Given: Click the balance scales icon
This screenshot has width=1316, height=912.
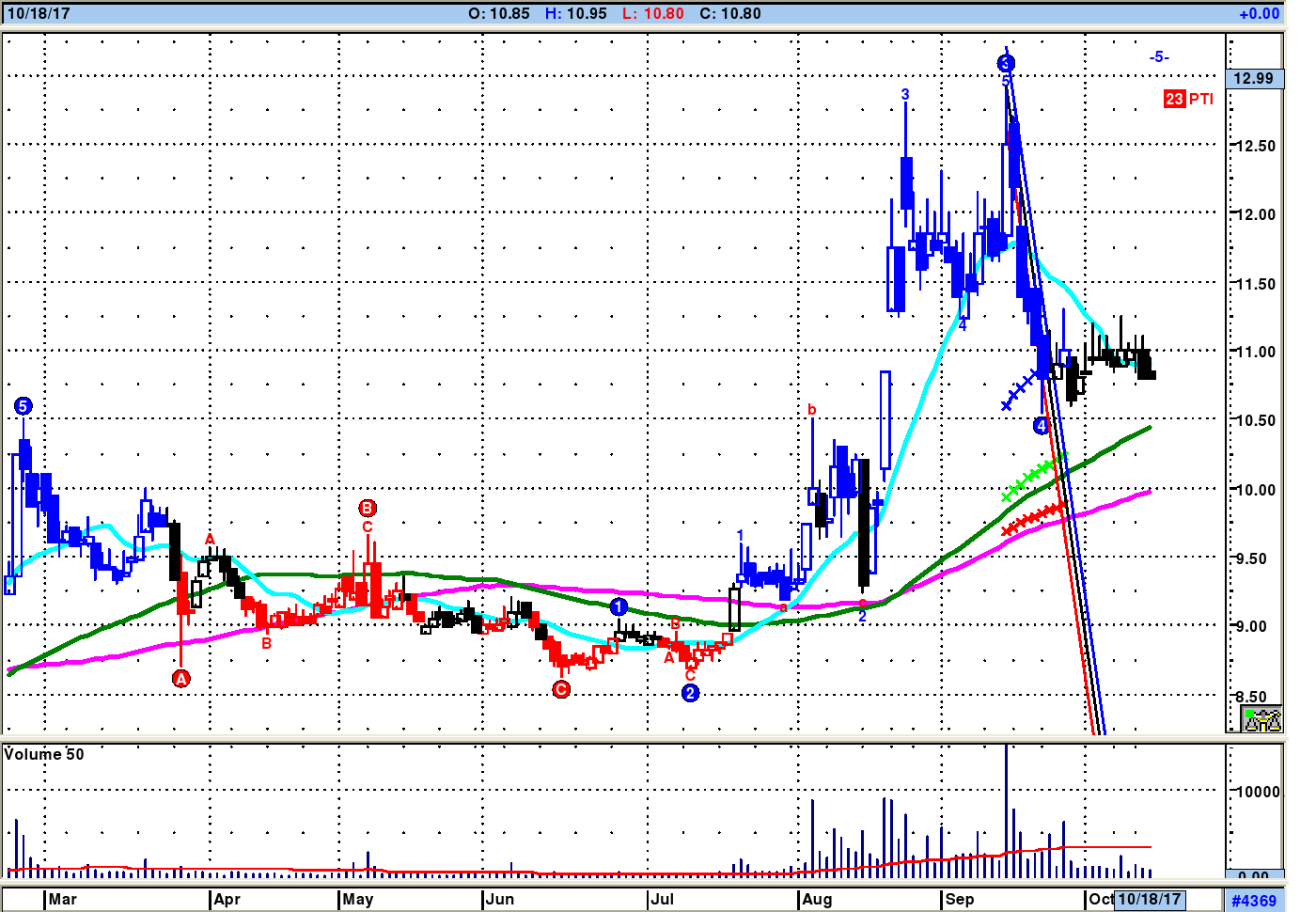Looking at the screenshot, I should pyautogui.click(x=1261, y=720).
